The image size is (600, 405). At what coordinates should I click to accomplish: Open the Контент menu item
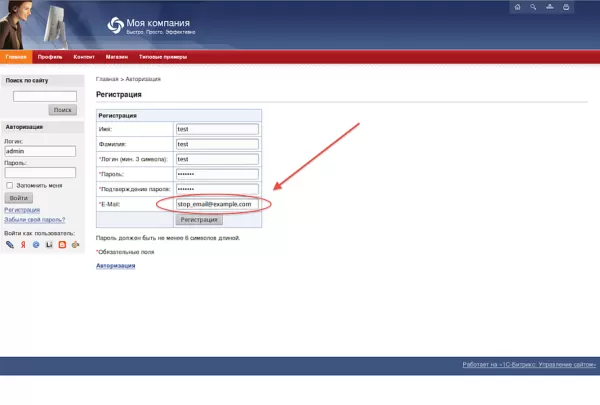[x=84, y=57]
